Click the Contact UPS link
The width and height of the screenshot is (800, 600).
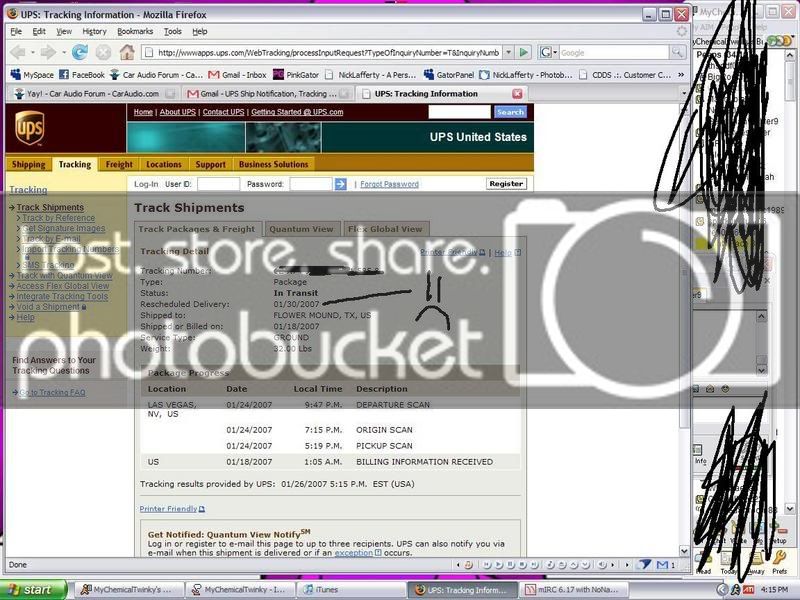point(223,112)
